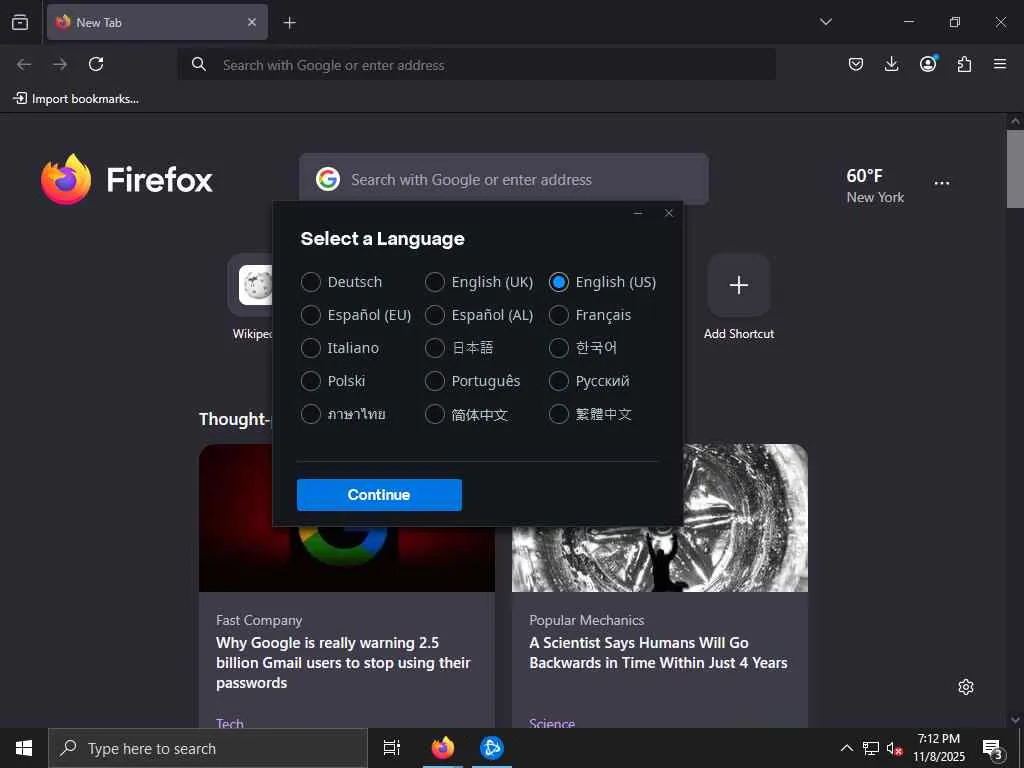Select Français language option
This screenshot has height=768, width=1024.
[590, 315]
